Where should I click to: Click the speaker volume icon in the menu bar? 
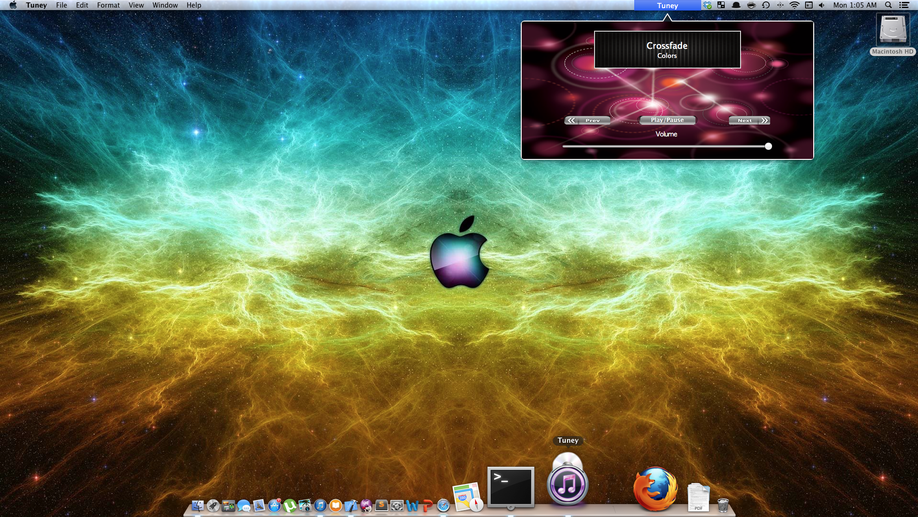[821, 5]
